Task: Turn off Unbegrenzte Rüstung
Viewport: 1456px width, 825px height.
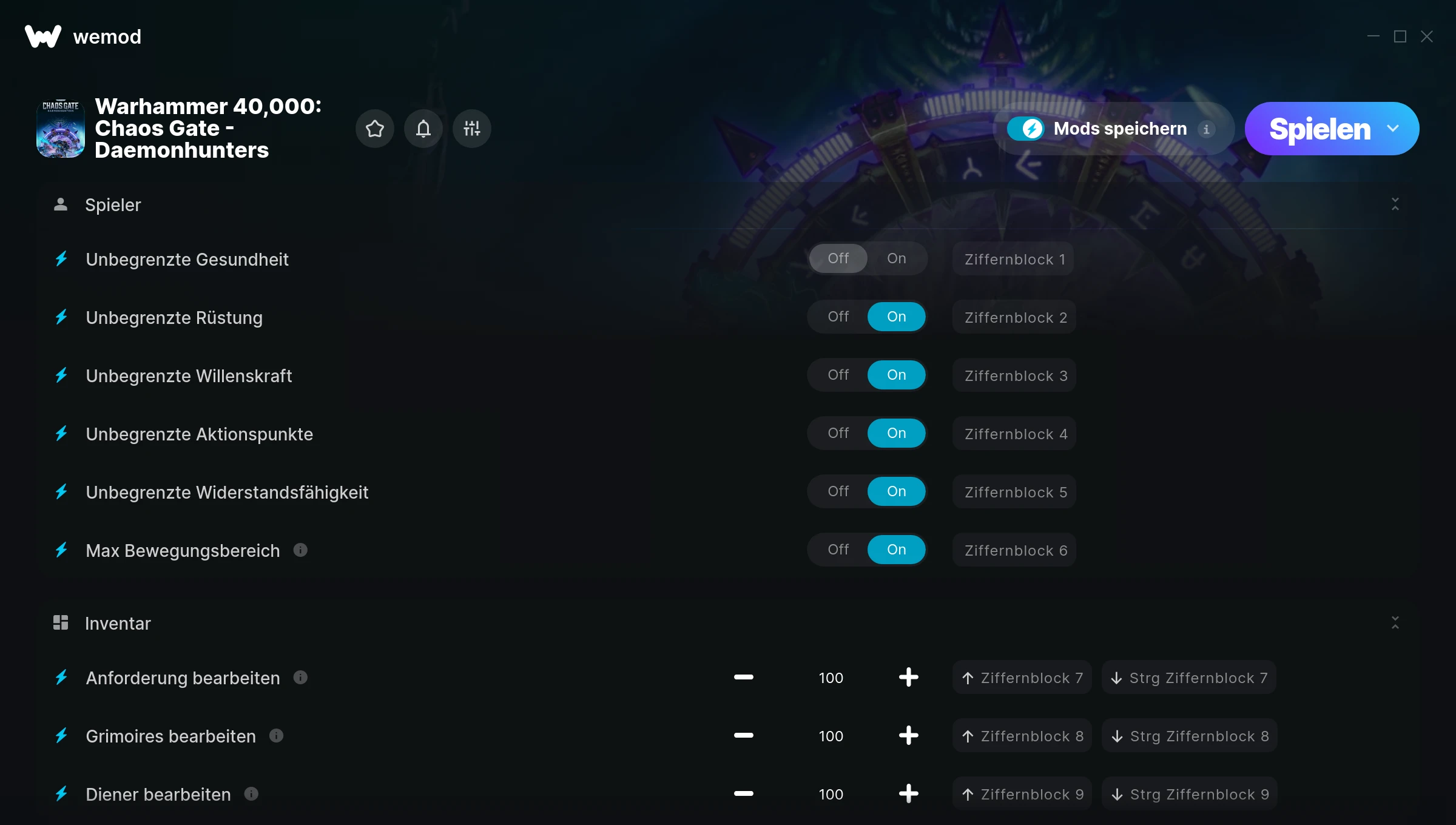Action: (838, 317)
